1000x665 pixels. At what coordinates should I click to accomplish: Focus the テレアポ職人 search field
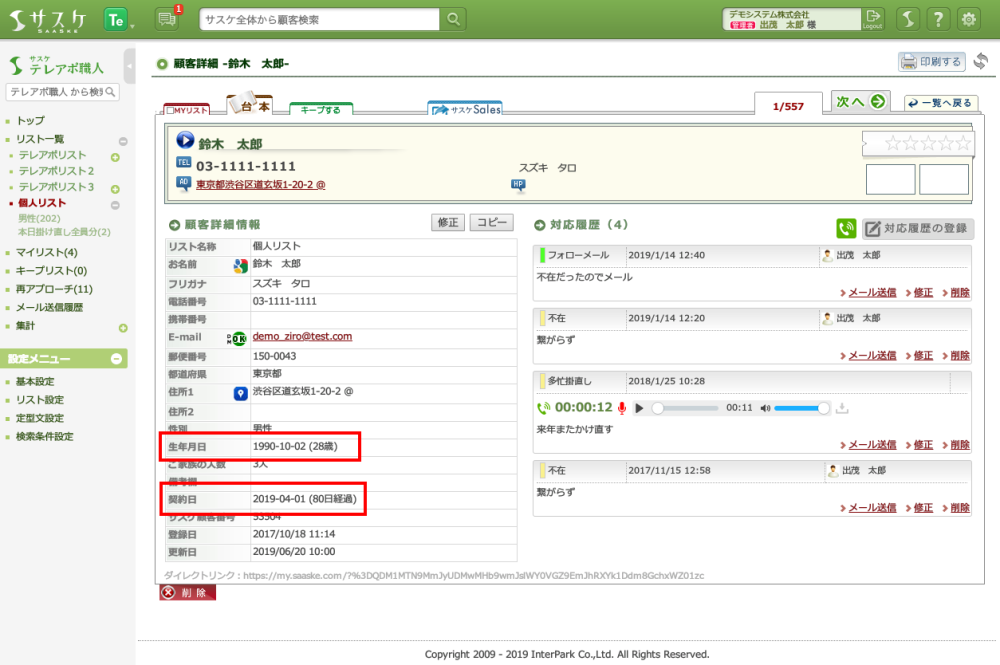pyautogui.click(x=62, y=92)
